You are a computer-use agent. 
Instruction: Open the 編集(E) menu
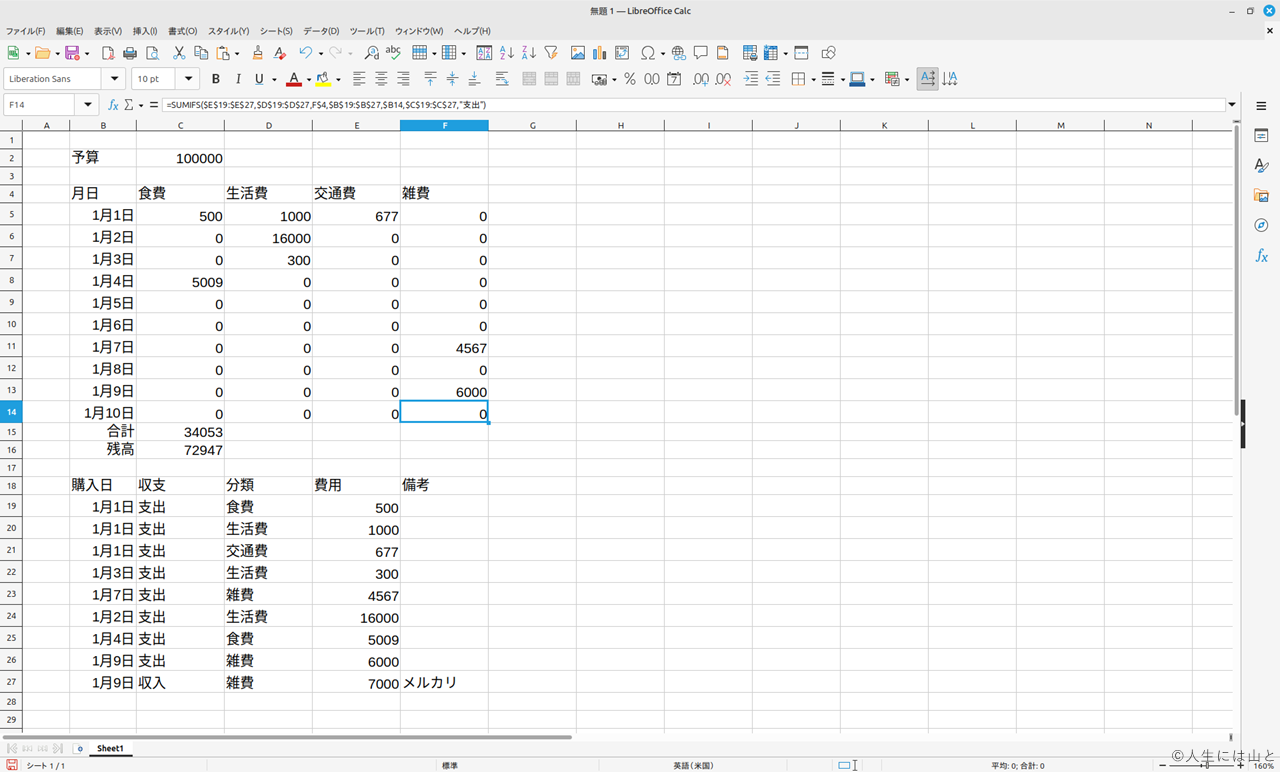tap(70, 31)
